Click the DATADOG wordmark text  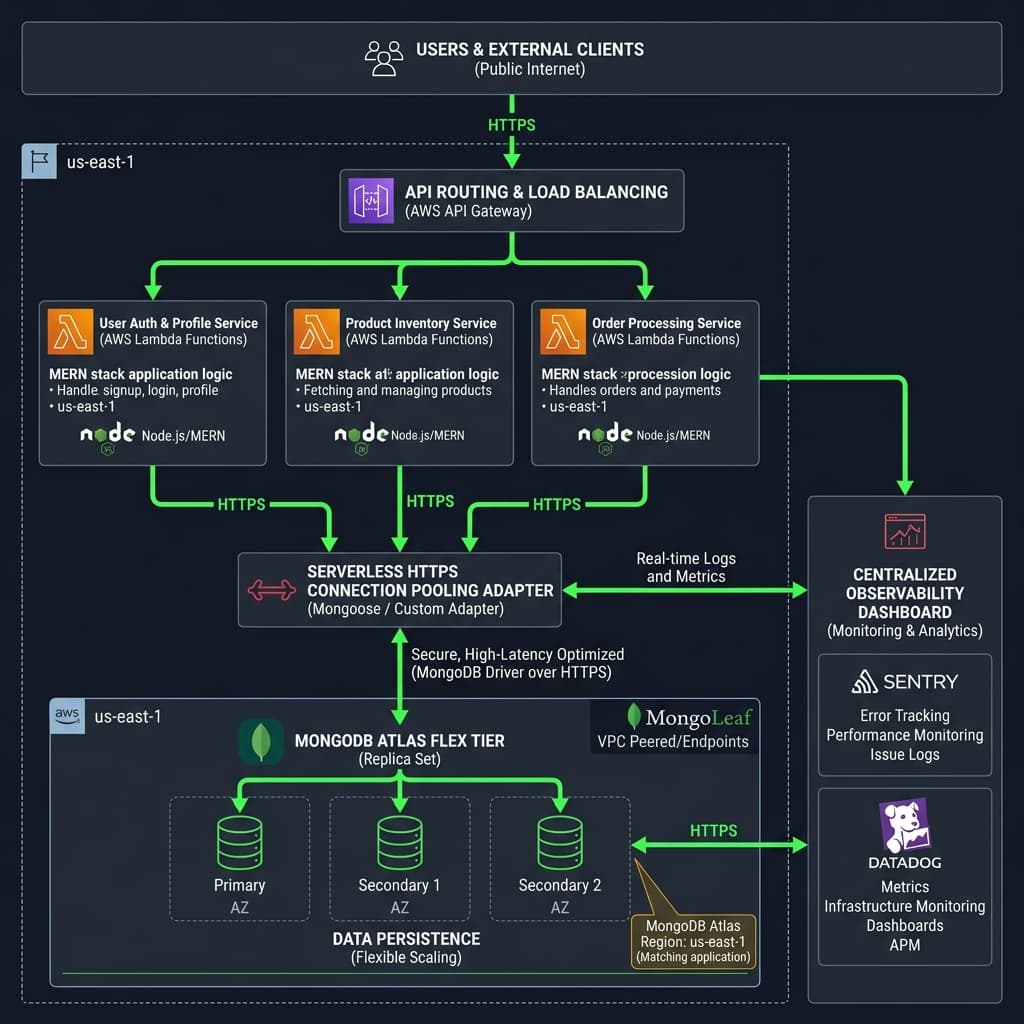pyautogui.click(x=904, y=863)
